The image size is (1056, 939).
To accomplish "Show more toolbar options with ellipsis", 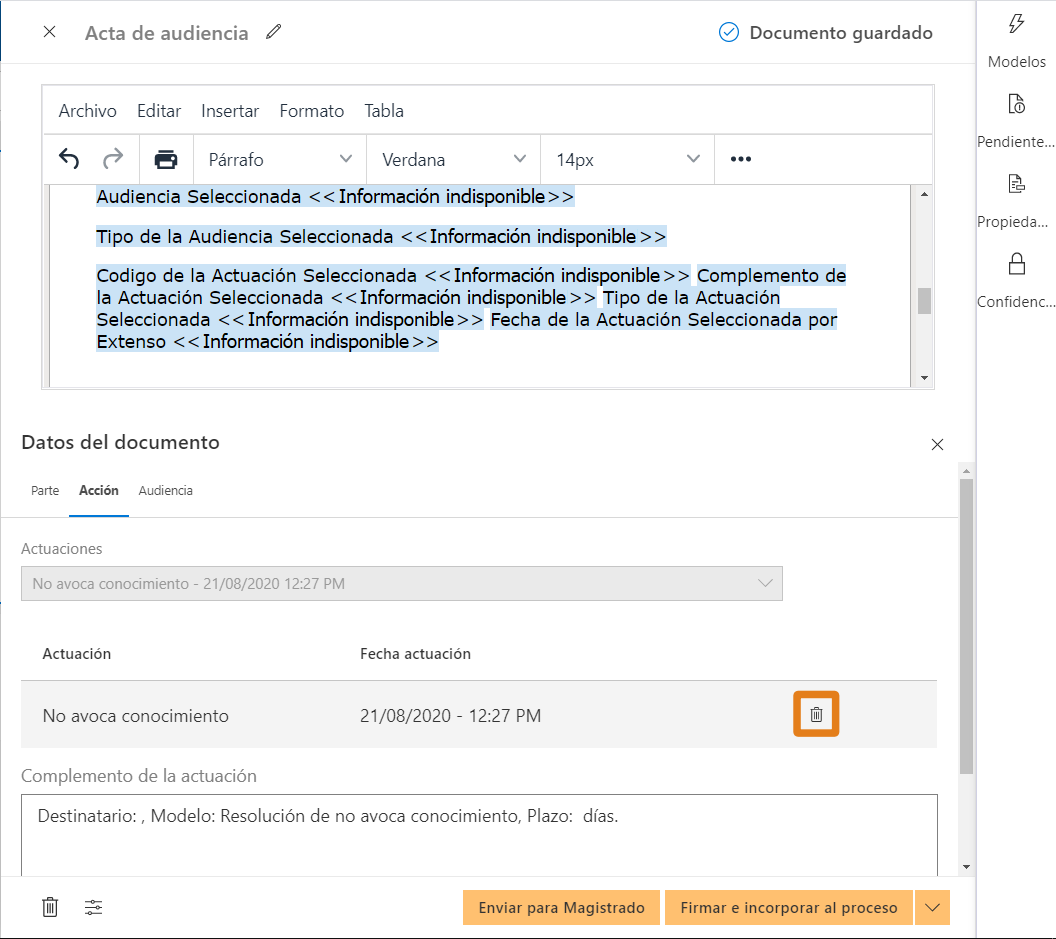I will click(741, 159).
